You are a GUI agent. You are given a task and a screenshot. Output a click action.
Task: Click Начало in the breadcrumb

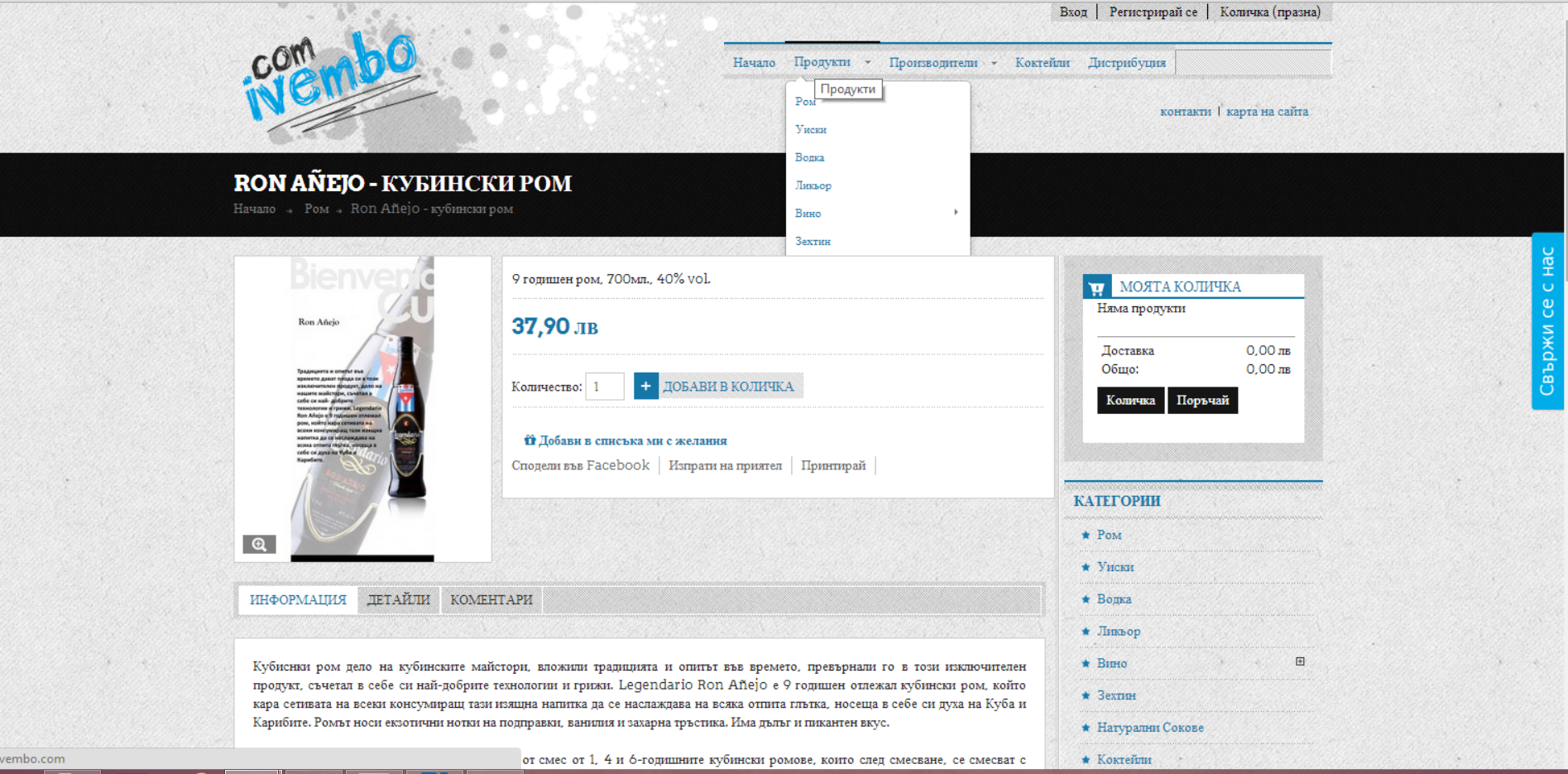point(254,209)
